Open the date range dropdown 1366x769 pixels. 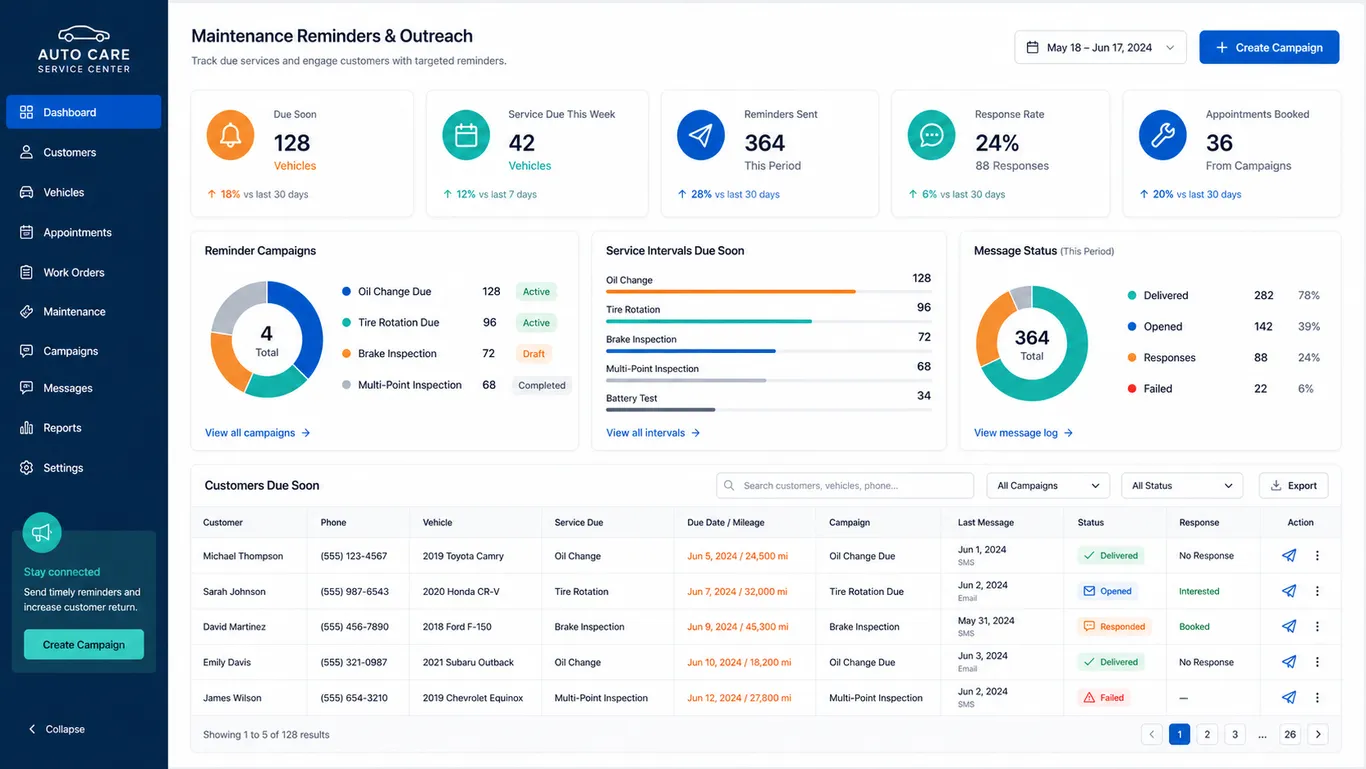click(x=1100, y=47)
